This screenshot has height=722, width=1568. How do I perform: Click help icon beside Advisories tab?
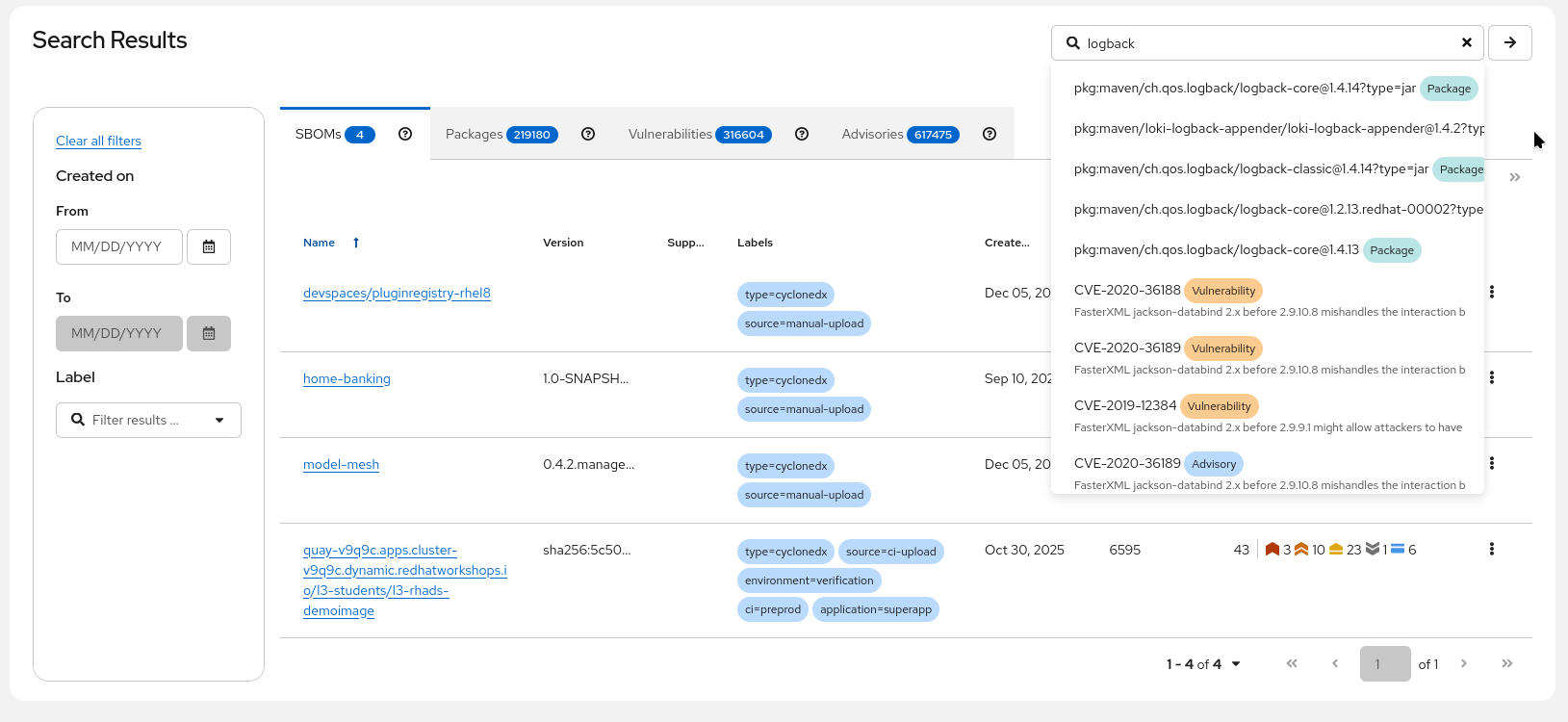coord(989,134)
